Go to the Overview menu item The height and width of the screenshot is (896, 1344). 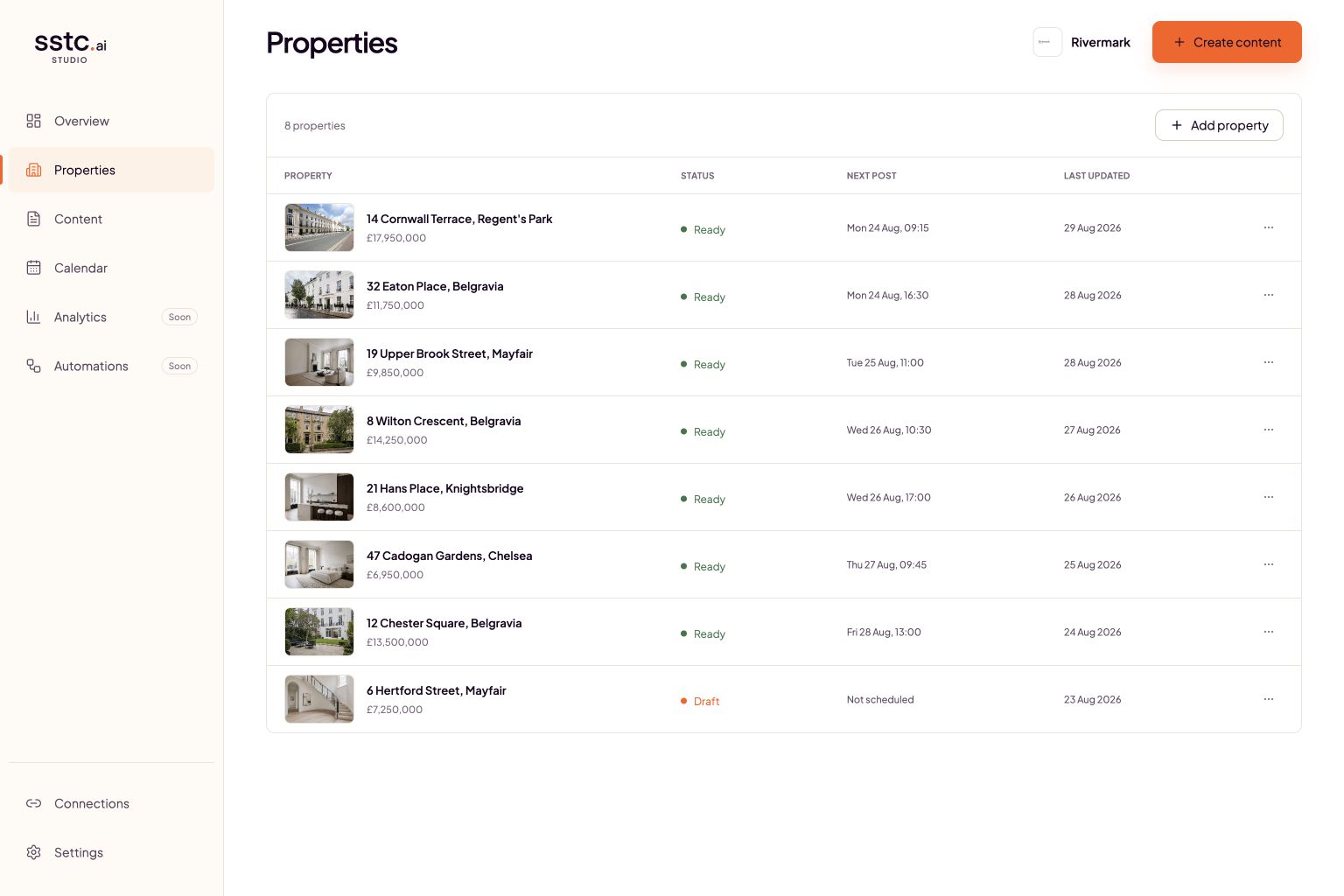pyautogui.click(x=112, y=121)
